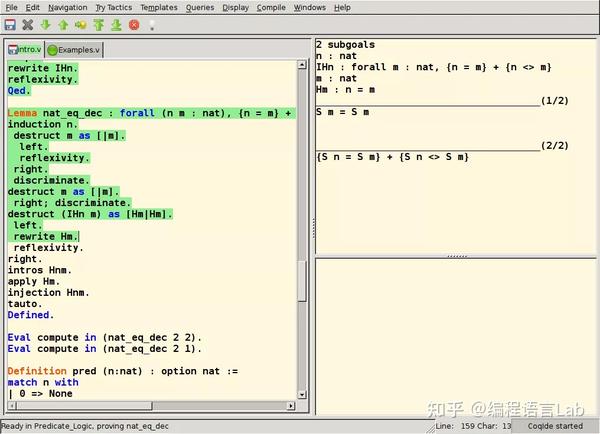Click the '(1/2)' goal marker
The width and height of the screenshot is (600, 434).
[x=554, y=101]
